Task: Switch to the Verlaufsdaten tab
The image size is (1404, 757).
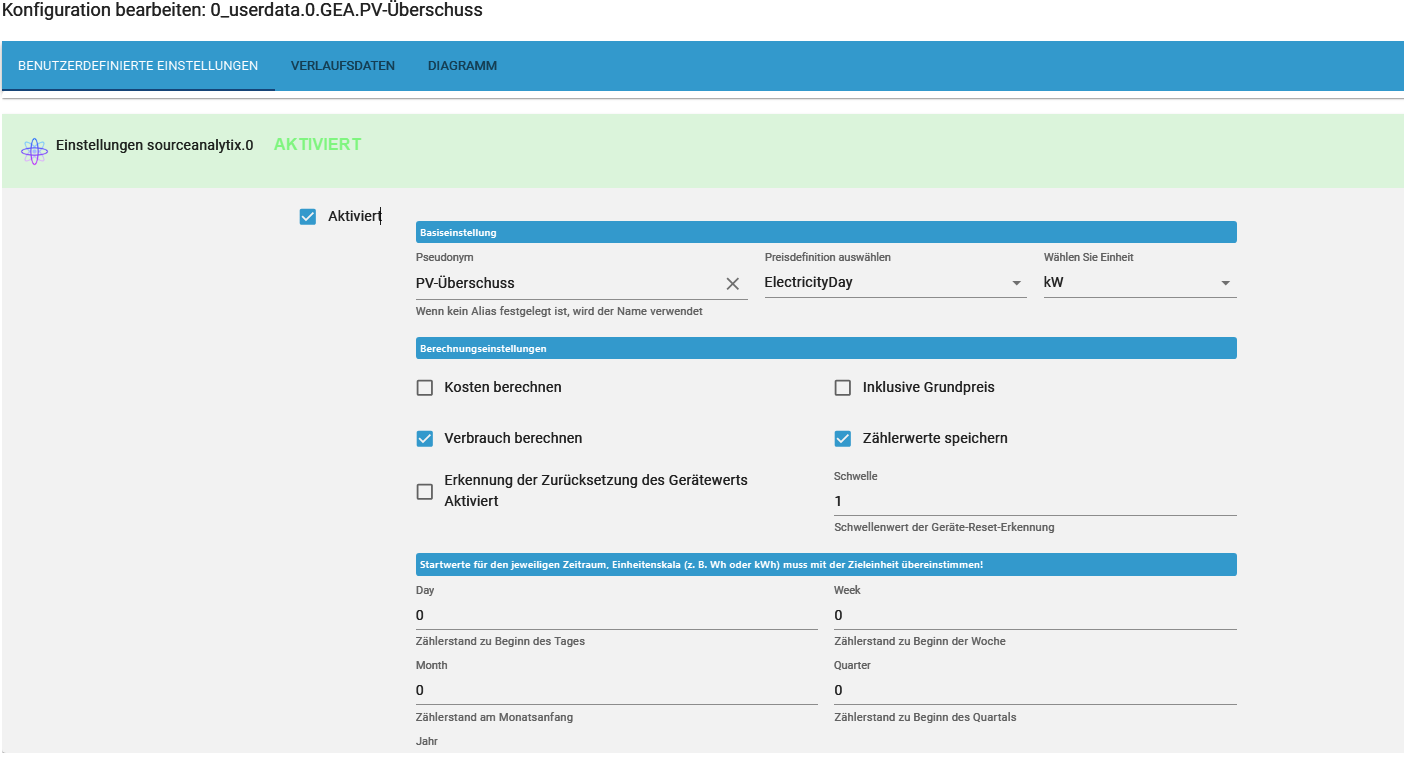Action: click(343, 66)
